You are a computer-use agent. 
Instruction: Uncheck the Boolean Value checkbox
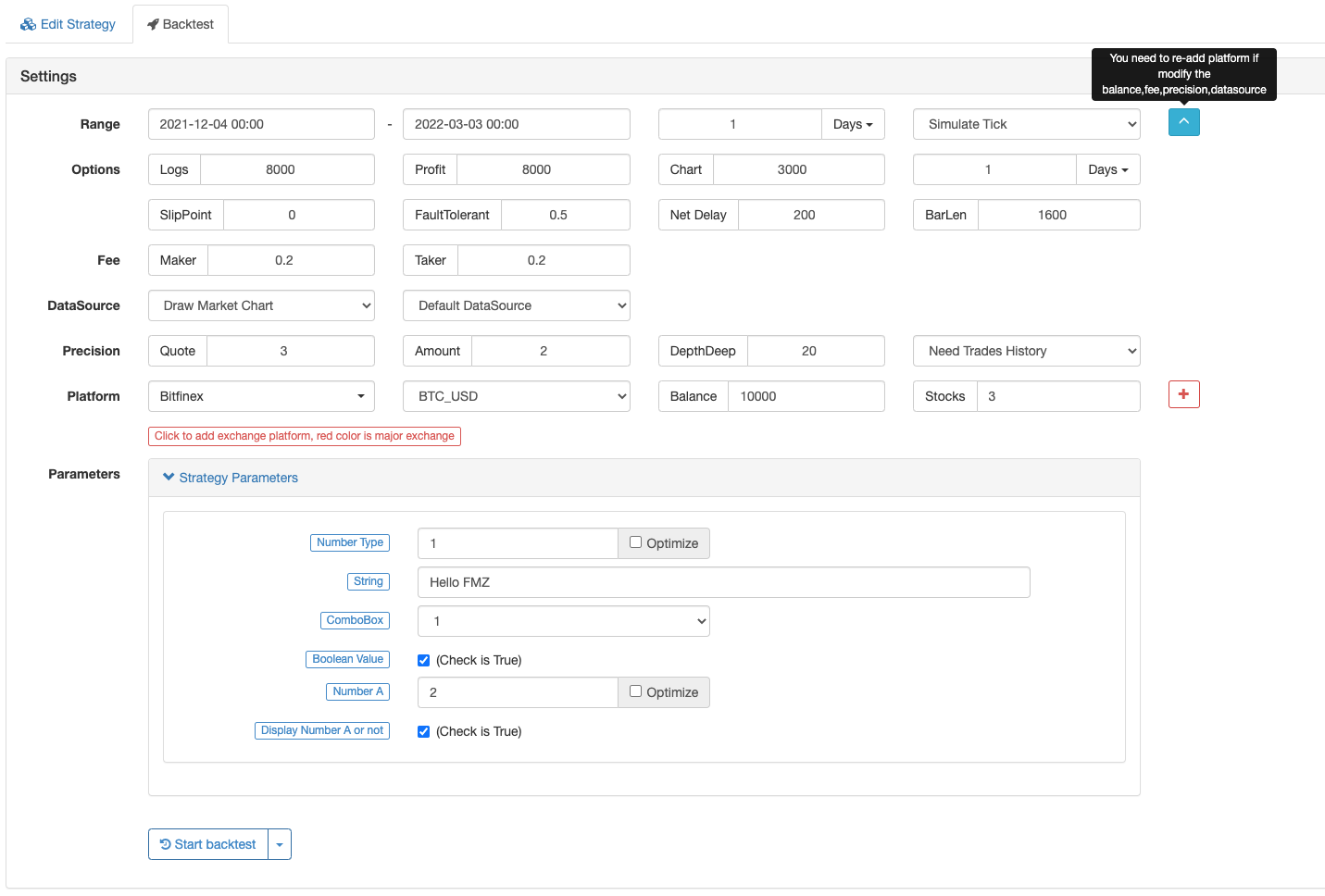pos(424,660)
